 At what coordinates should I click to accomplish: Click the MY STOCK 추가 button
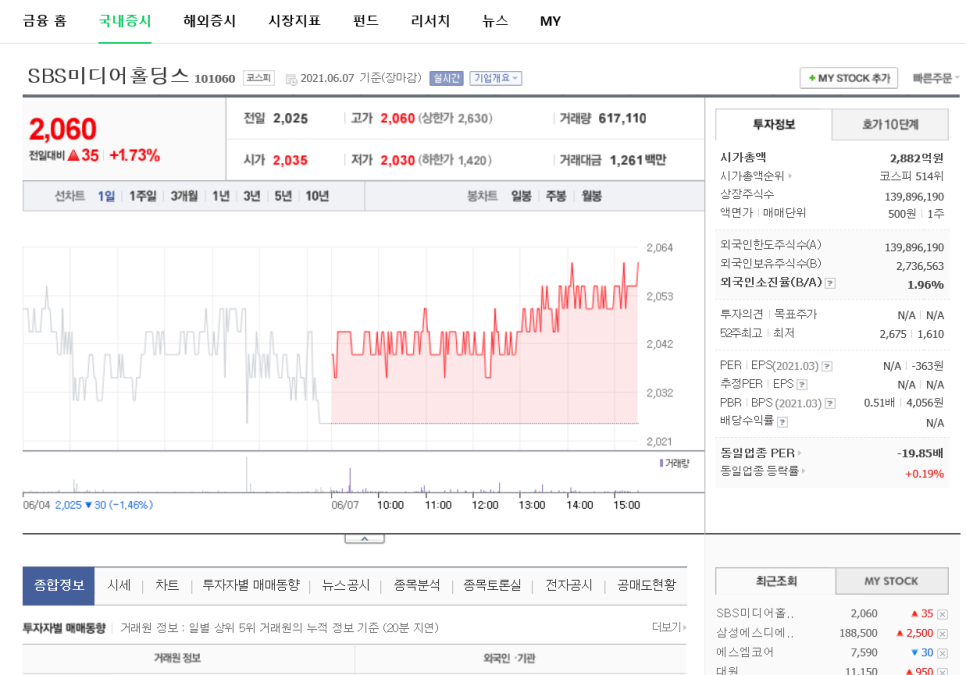pos(848,78)
